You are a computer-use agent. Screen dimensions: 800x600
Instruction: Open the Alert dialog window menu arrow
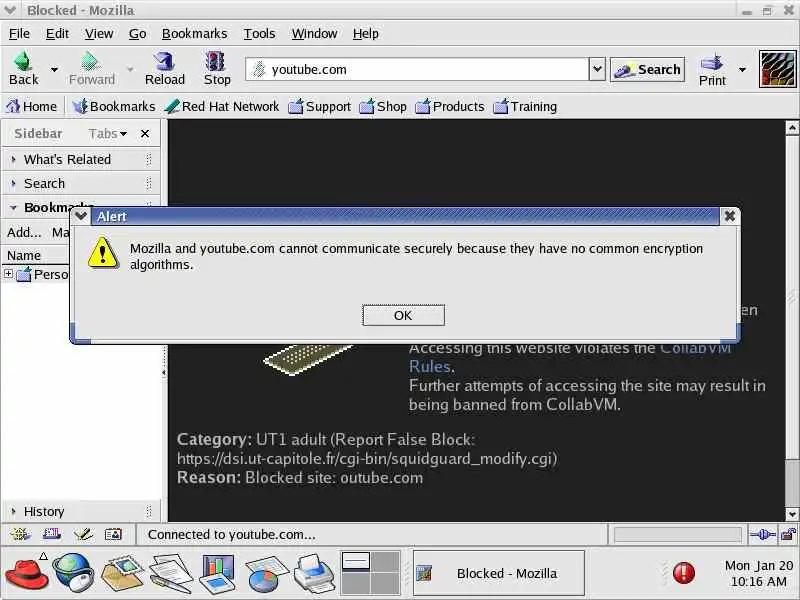tap(81, 216)
